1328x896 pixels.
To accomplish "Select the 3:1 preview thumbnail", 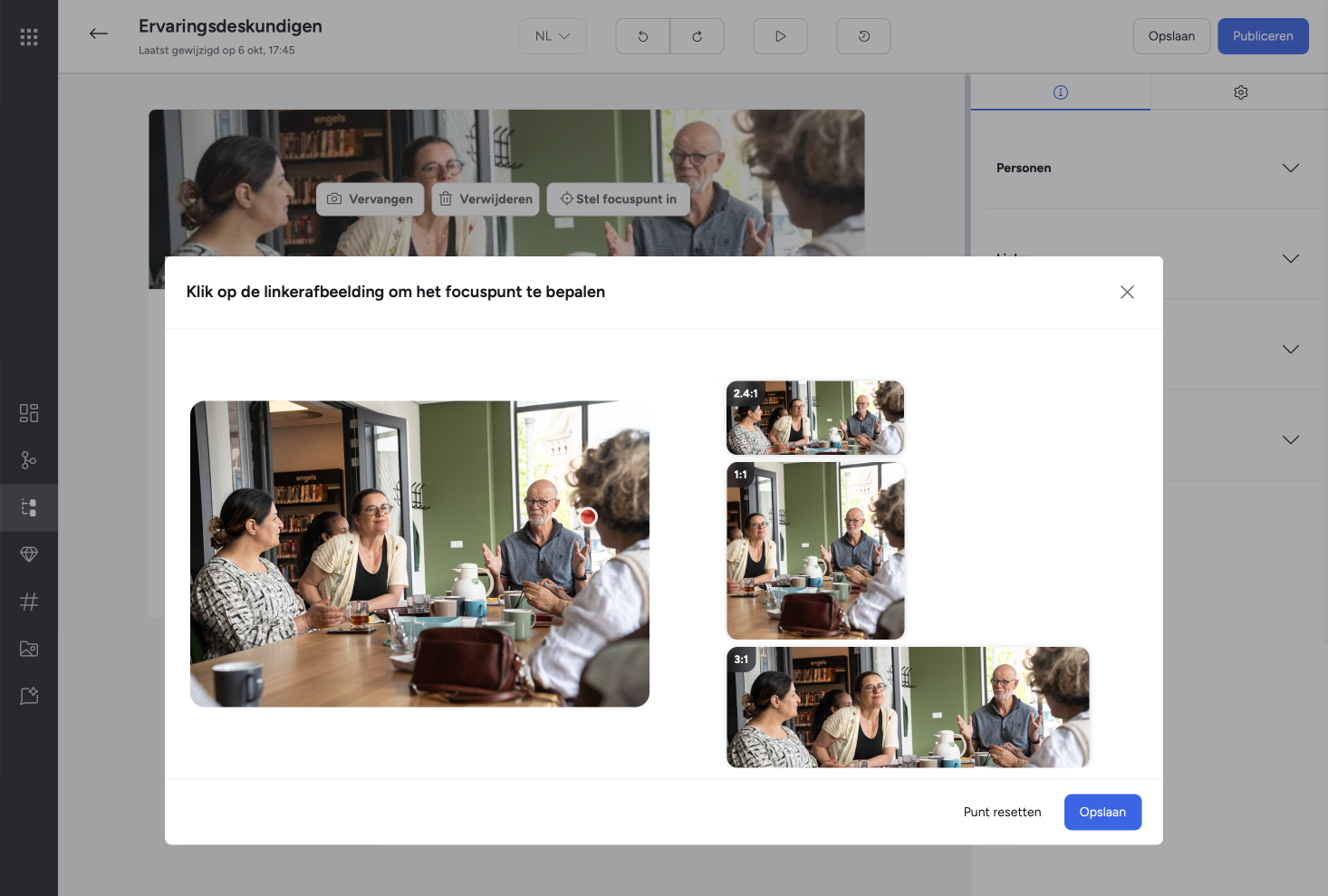I will click(x=908, y=708).
